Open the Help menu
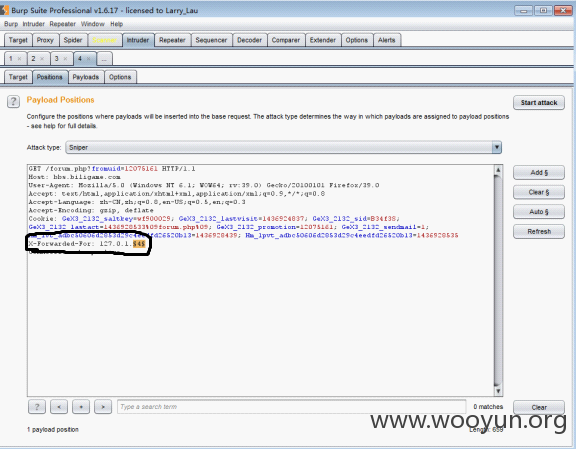 coord(116,24)
